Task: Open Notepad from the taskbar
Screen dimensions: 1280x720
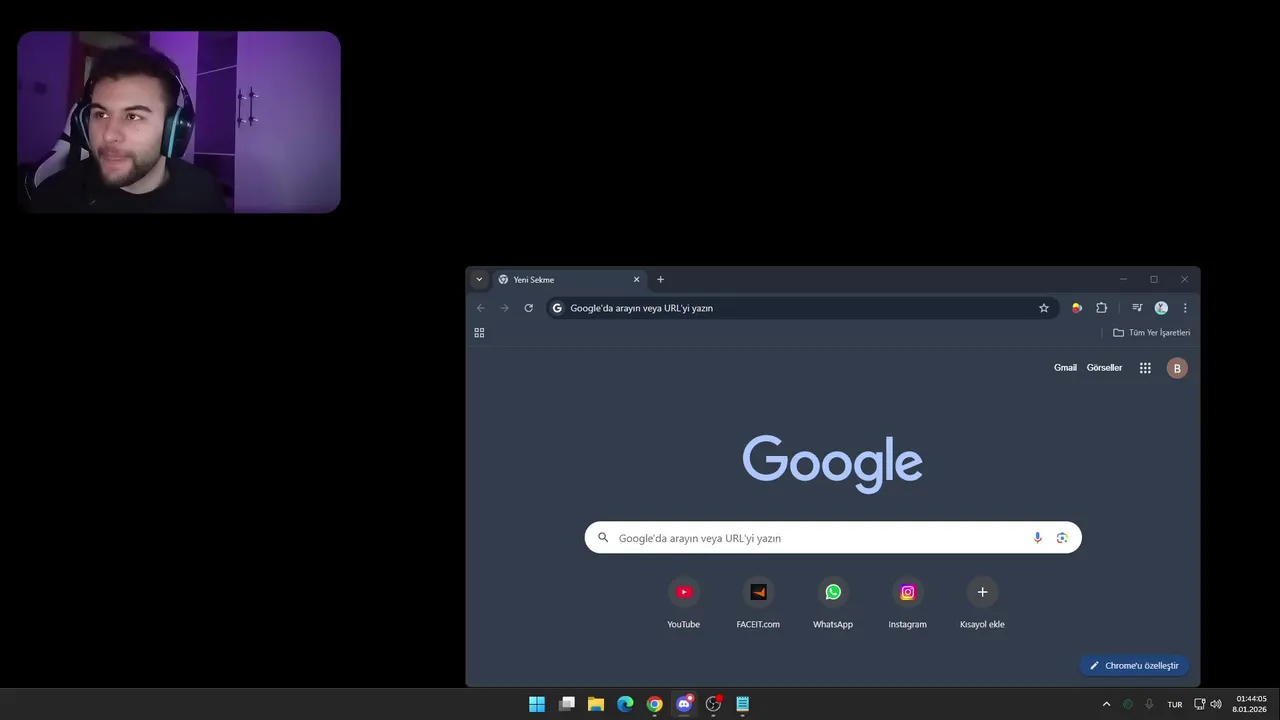Action: click(742, 704)
